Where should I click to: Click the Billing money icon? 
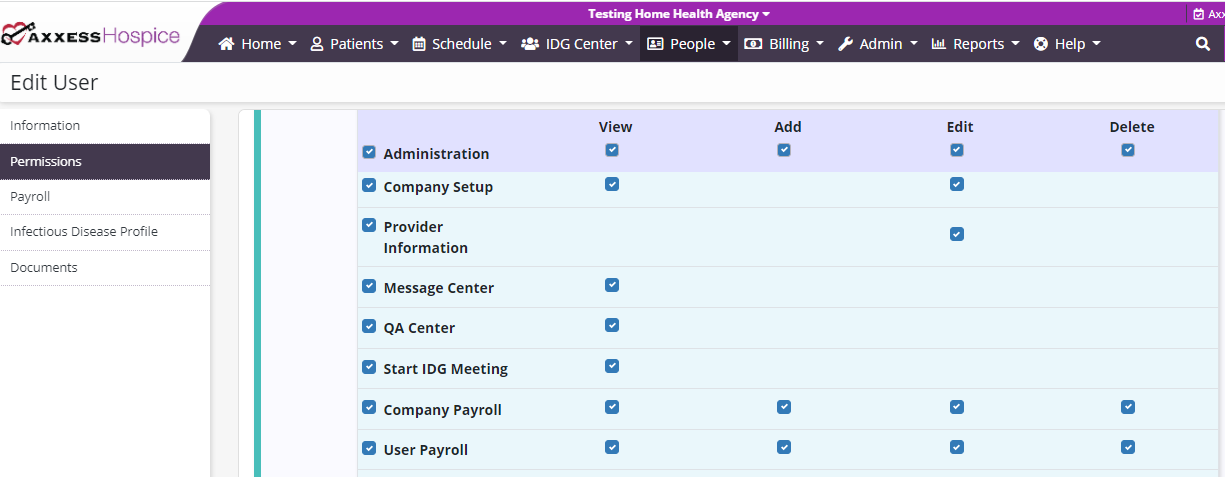tap(753, 44)
